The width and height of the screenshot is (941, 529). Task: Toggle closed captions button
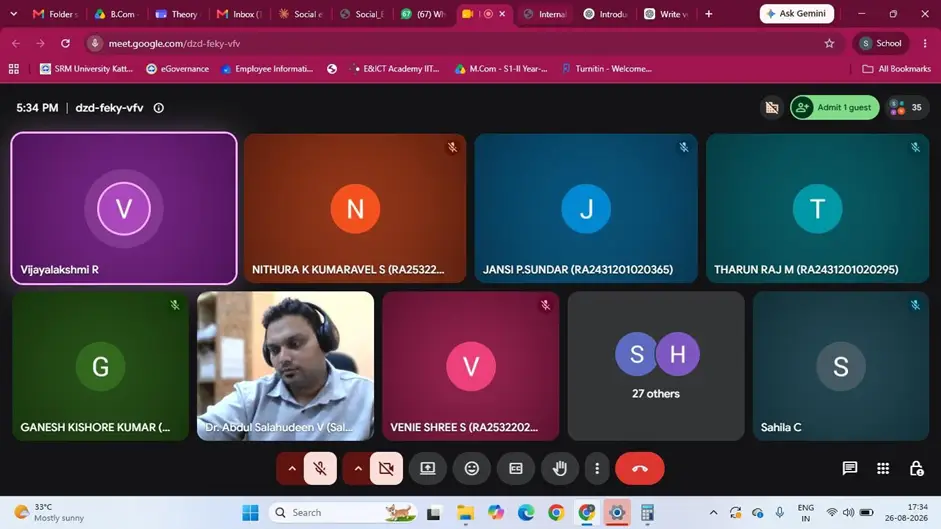click(516, 468)
